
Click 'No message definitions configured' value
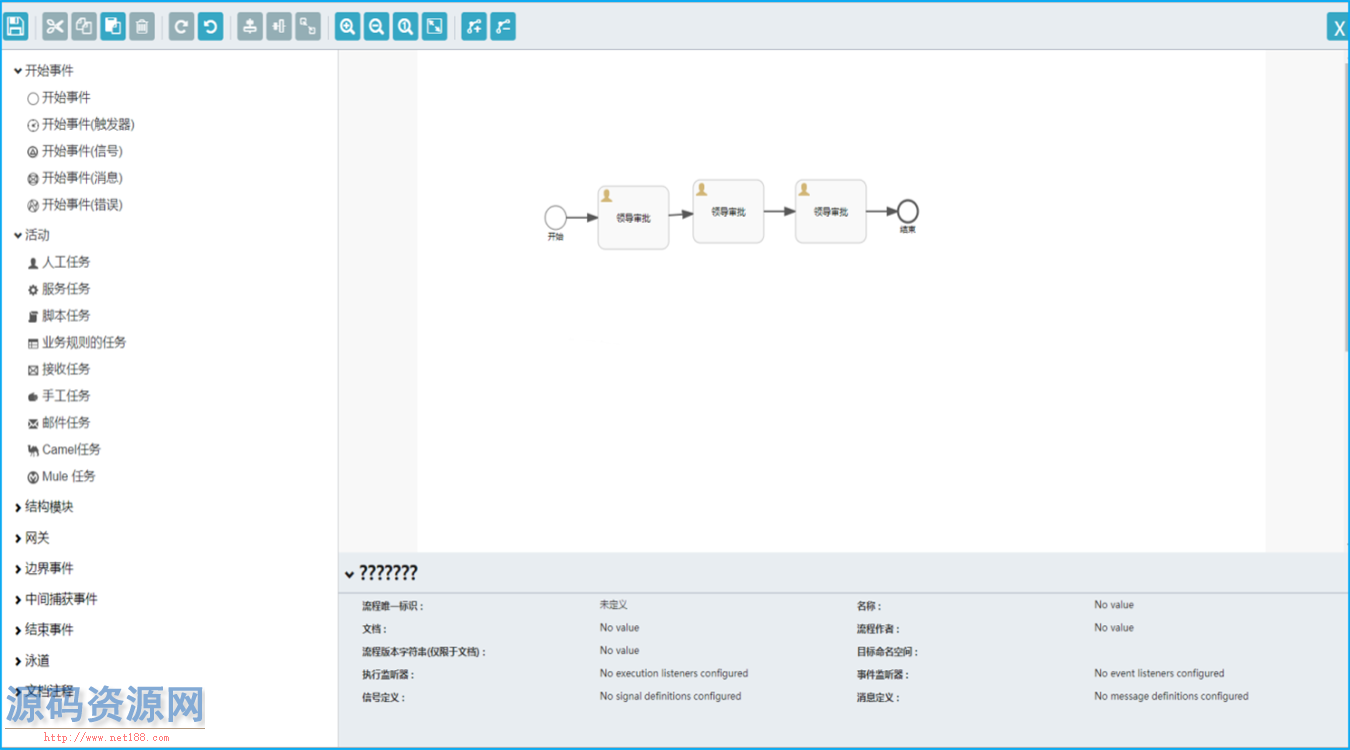[x=1171, y=697]
